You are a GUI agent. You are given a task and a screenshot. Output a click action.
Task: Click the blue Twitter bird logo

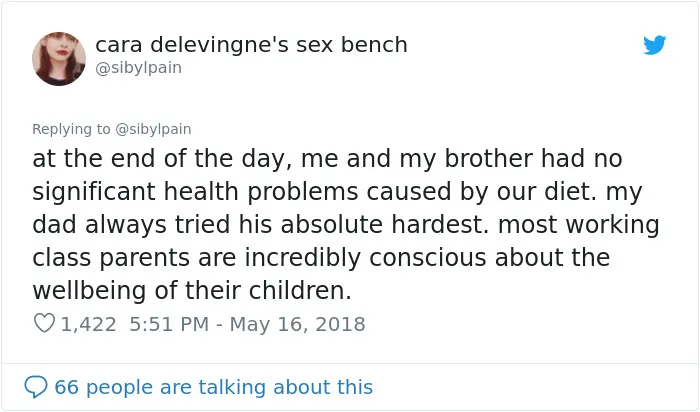pos(654,45)
